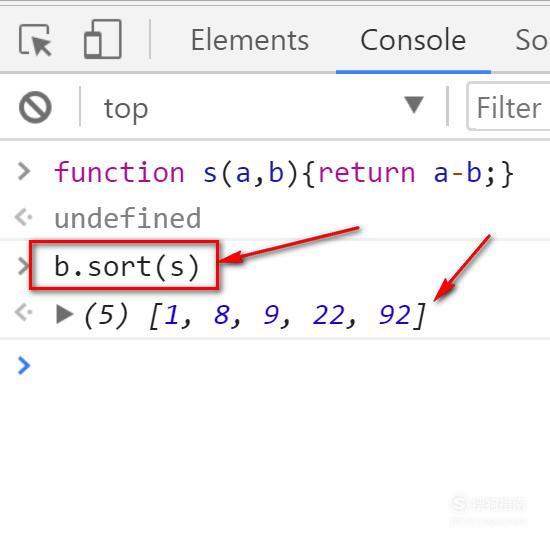Screen dimensions: 550x550
Task: Click the input chevron before function s
Action: [x=24, y=172]
